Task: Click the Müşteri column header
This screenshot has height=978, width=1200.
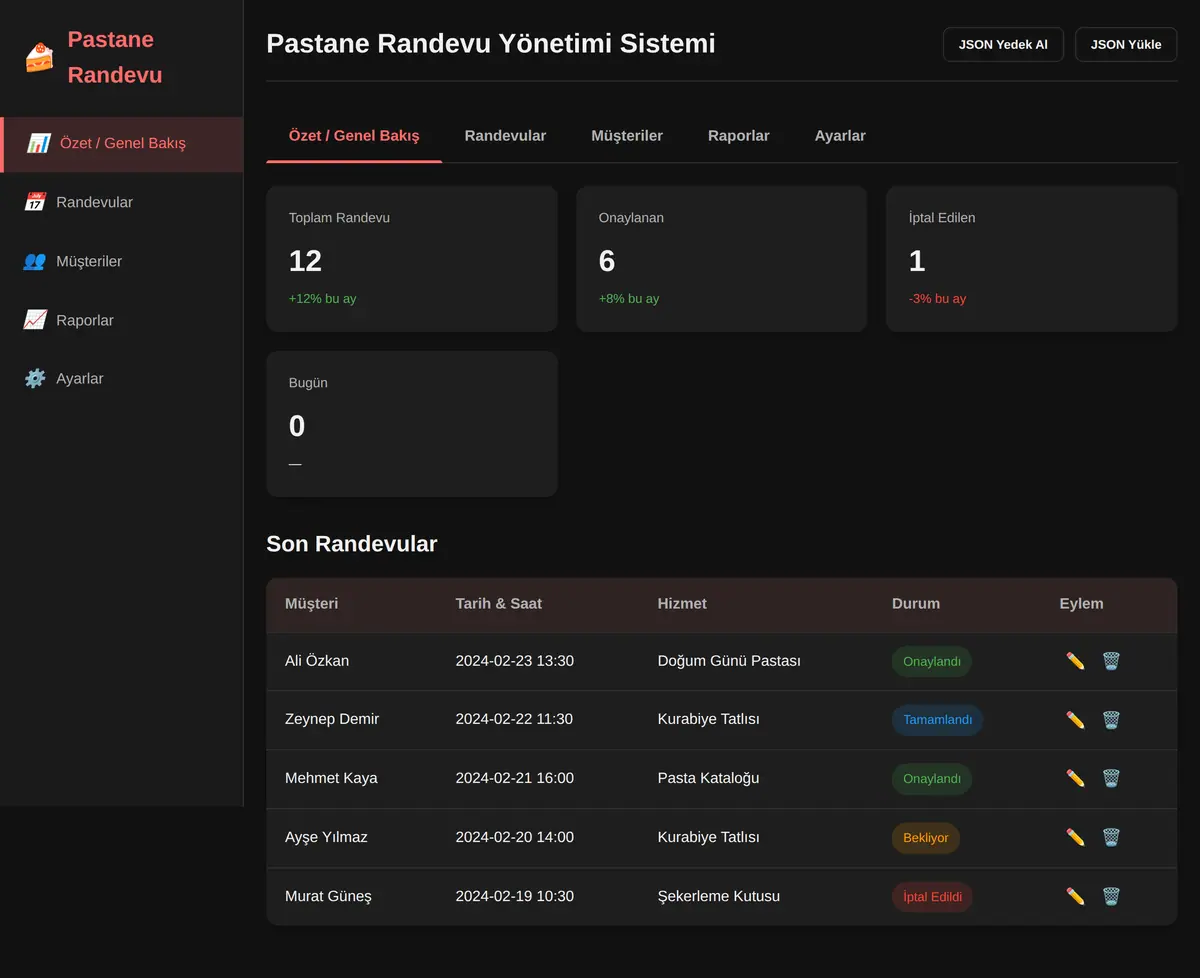Action: click(312, 604)
